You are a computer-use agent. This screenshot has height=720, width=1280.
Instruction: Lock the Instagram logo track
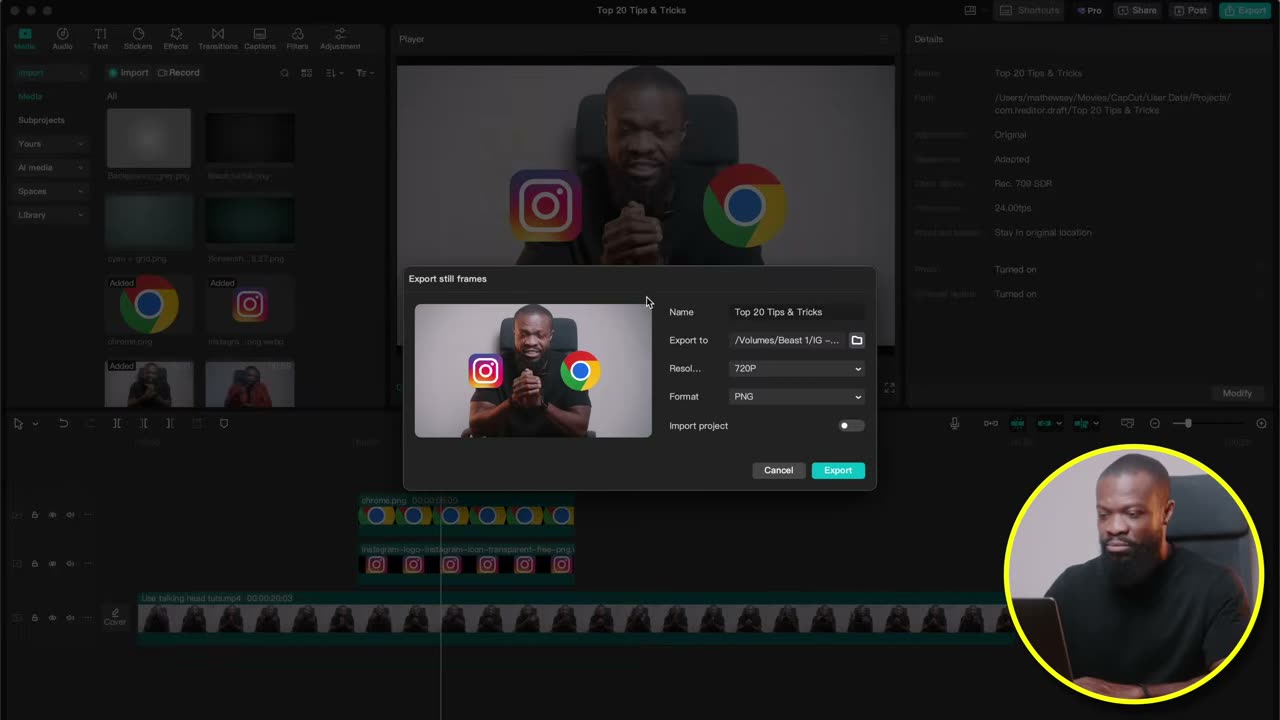[35, 564]
